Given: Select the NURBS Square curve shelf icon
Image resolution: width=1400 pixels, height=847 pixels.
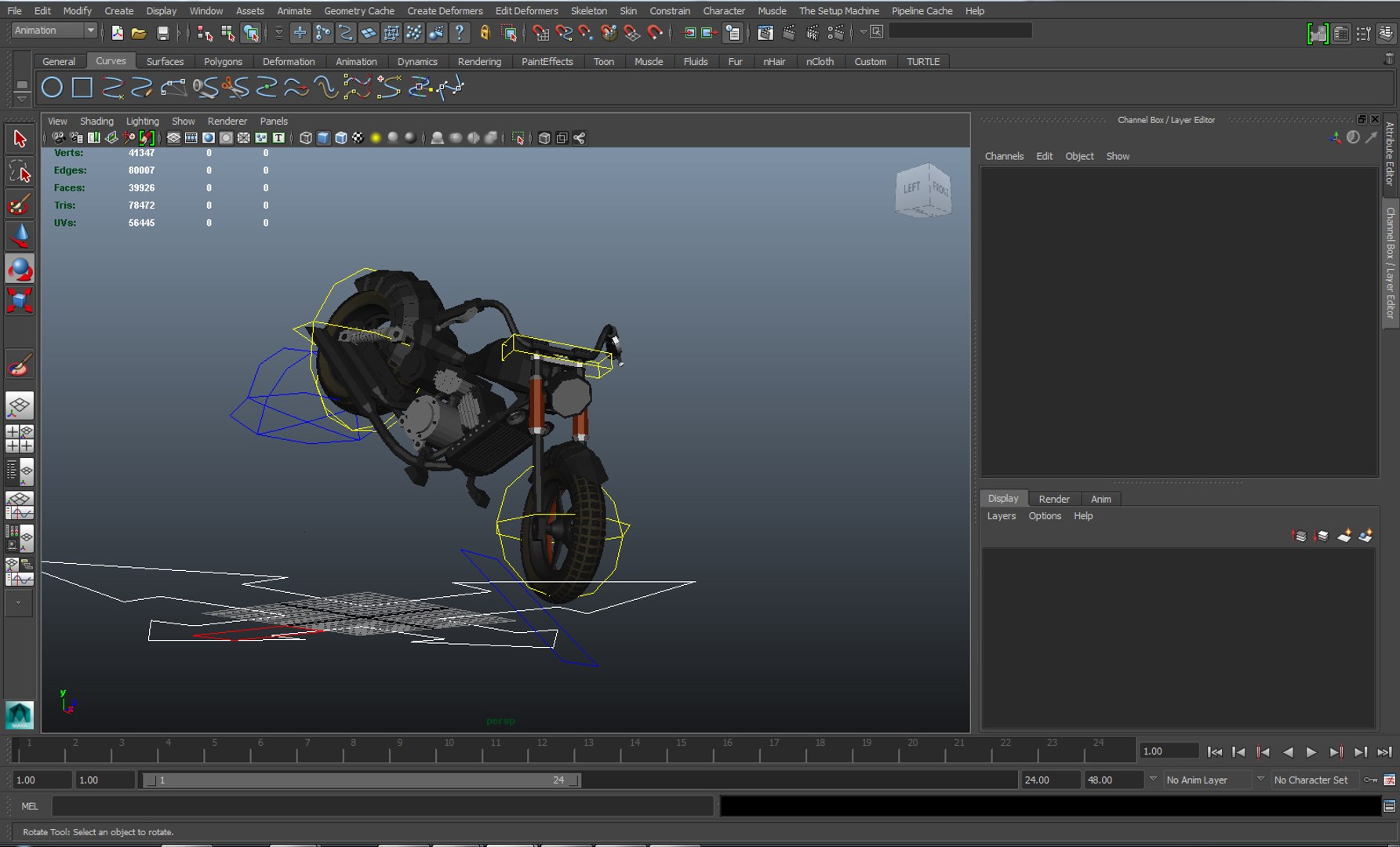Looking at the screenshot, I should (82, 88).
